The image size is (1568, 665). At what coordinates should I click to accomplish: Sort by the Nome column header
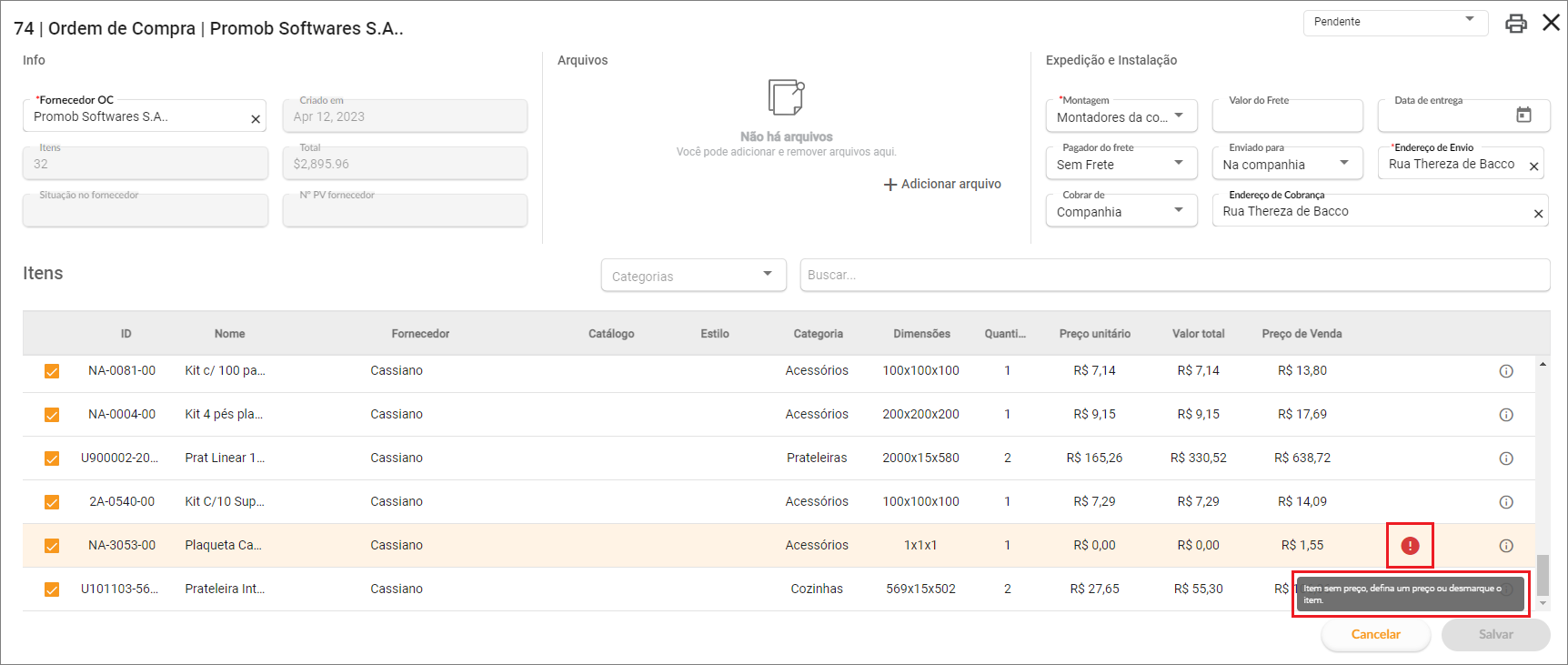[230, 334]
